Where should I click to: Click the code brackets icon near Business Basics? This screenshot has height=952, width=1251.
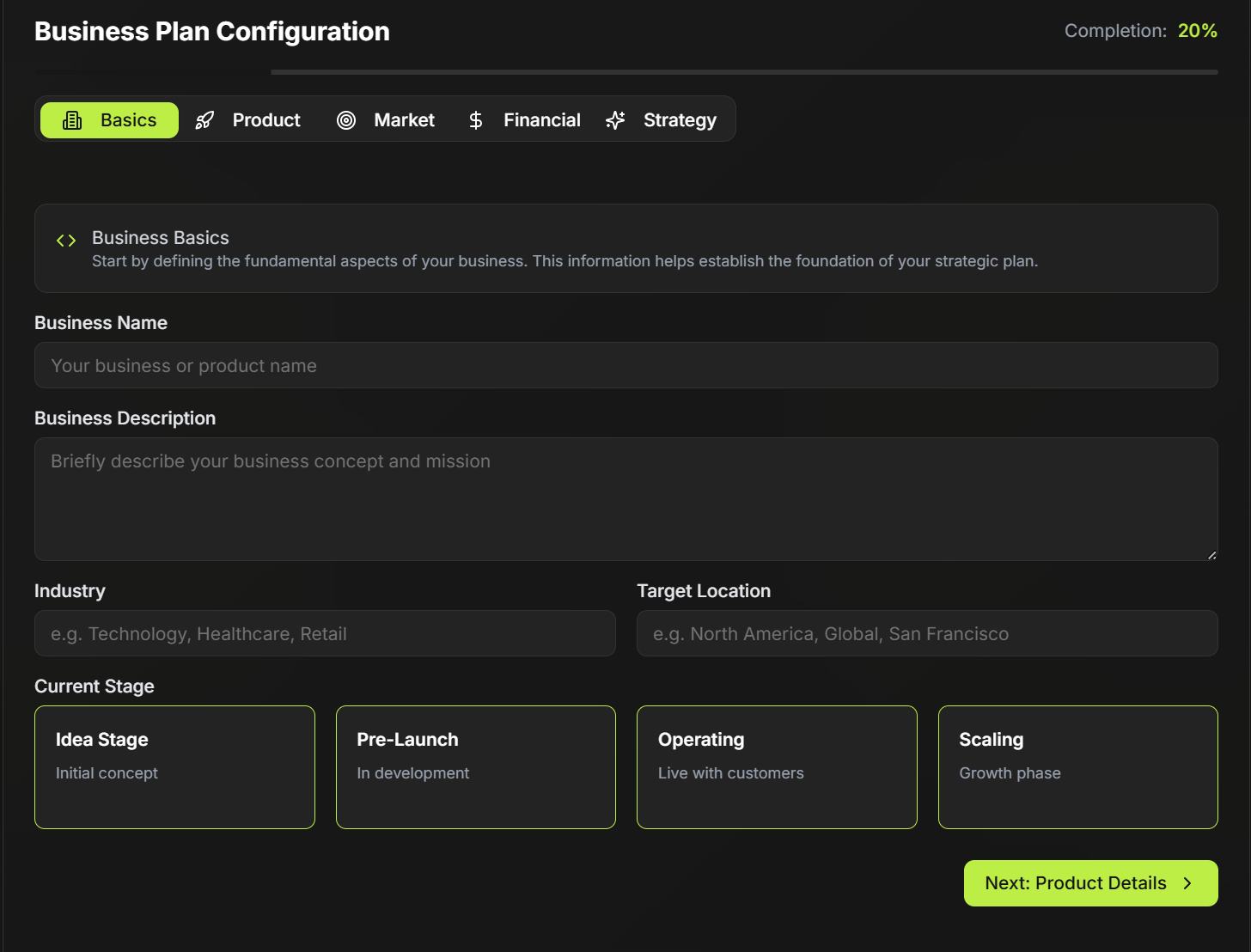[66, 241]
